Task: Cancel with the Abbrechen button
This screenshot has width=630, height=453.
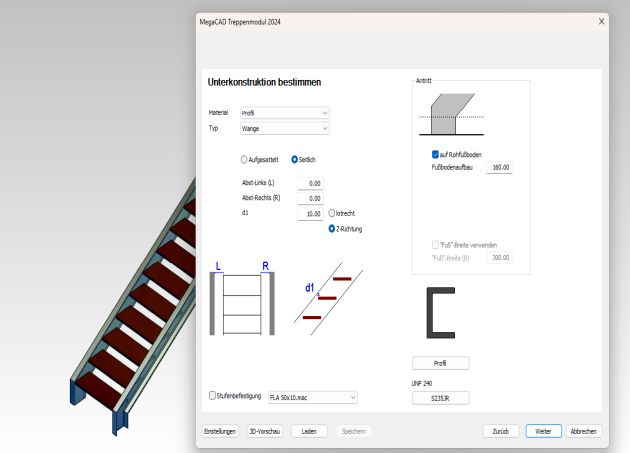Action: pos(583,431)
